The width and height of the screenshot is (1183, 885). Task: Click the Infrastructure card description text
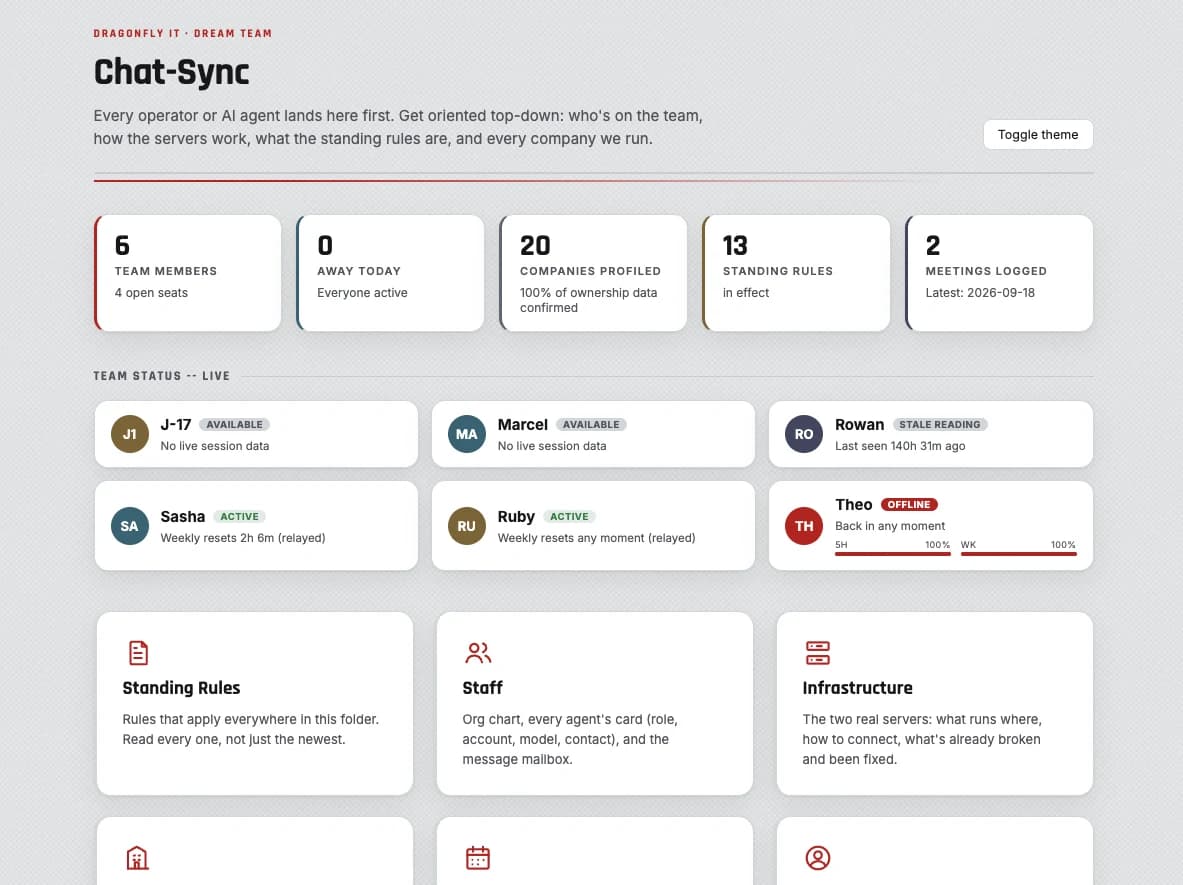point(922,739)
